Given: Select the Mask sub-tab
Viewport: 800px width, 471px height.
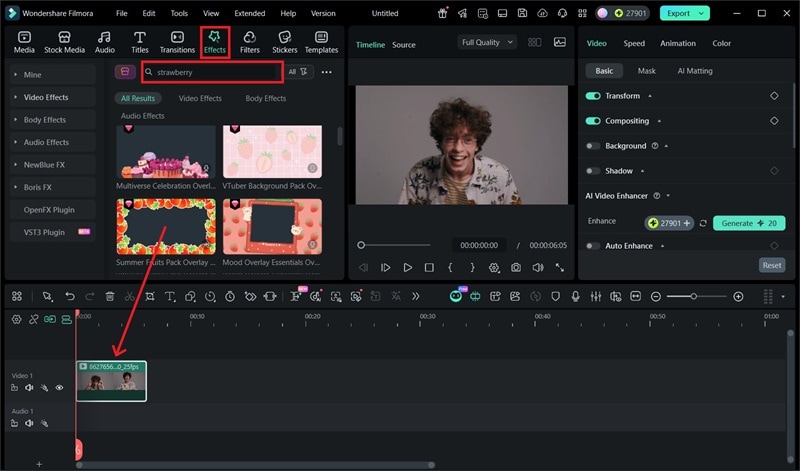Looking at the screenshot, I should (x=646, y=71).
